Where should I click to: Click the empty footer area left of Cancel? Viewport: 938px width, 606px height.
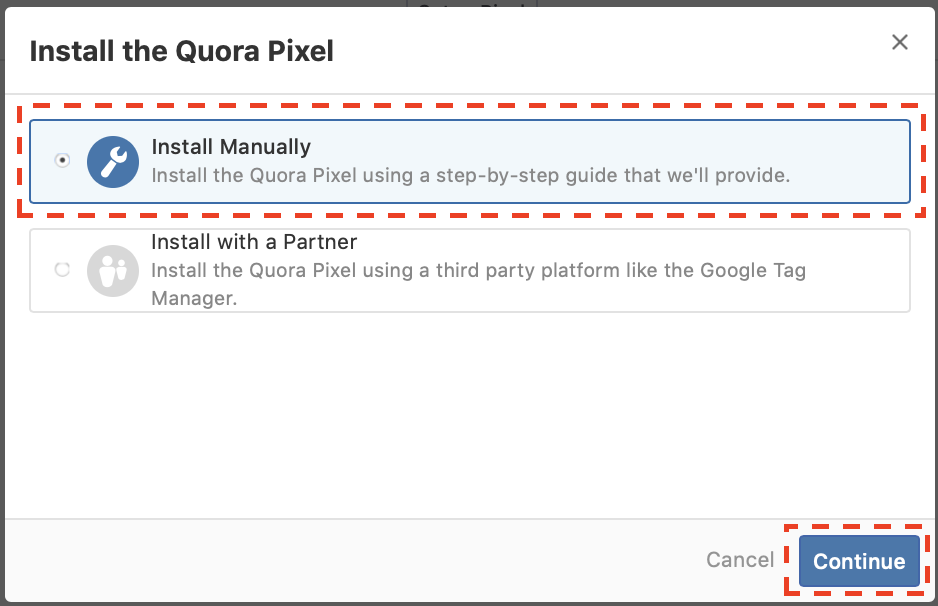(350, 561)
